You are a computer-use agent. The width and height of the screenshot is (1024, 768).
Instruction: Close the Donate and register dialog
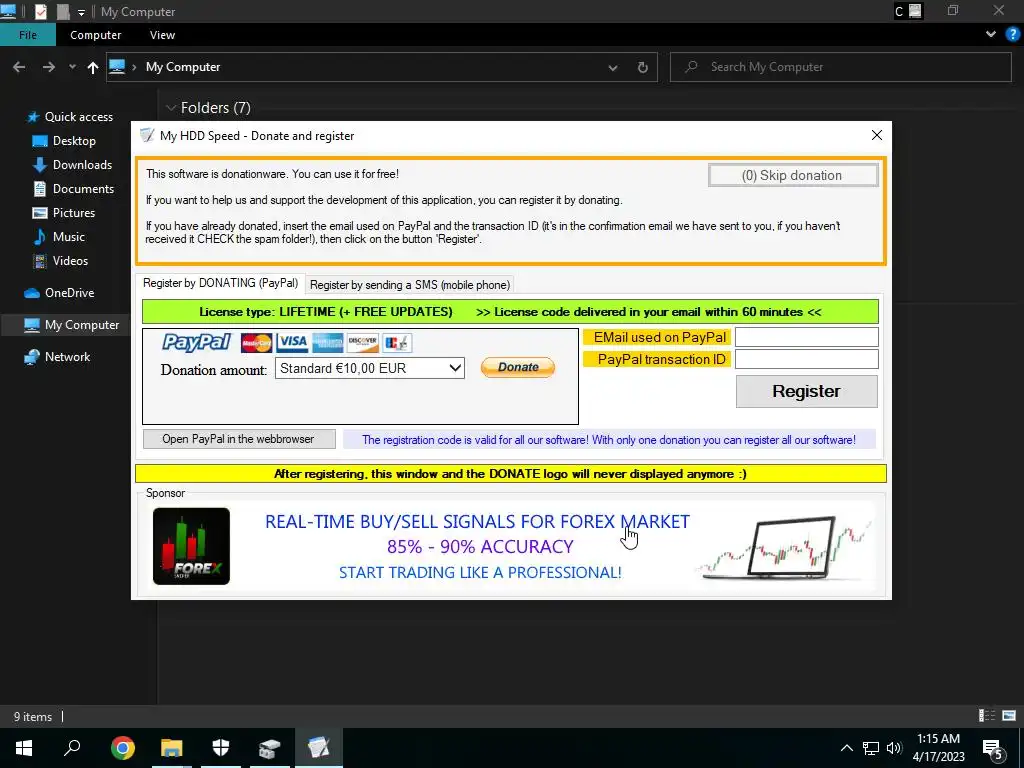tap(876, 135)
